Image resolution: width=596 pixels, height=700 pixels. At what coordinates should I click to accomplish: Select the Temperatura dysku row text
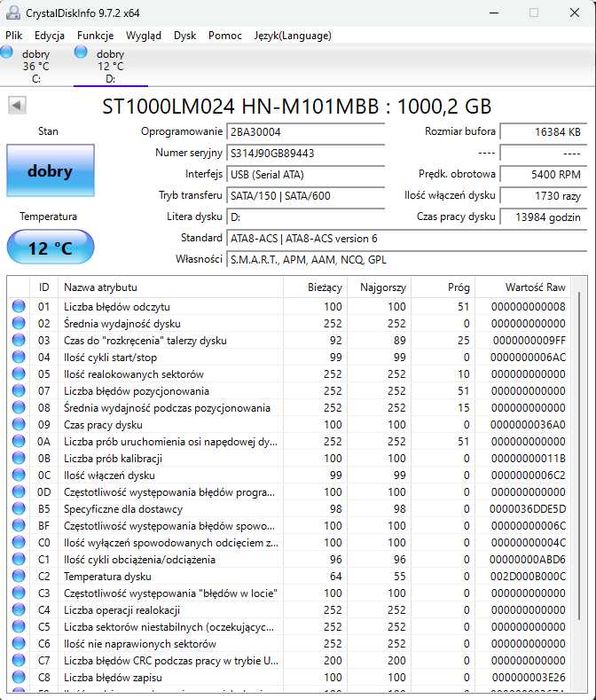click(107, 576)
